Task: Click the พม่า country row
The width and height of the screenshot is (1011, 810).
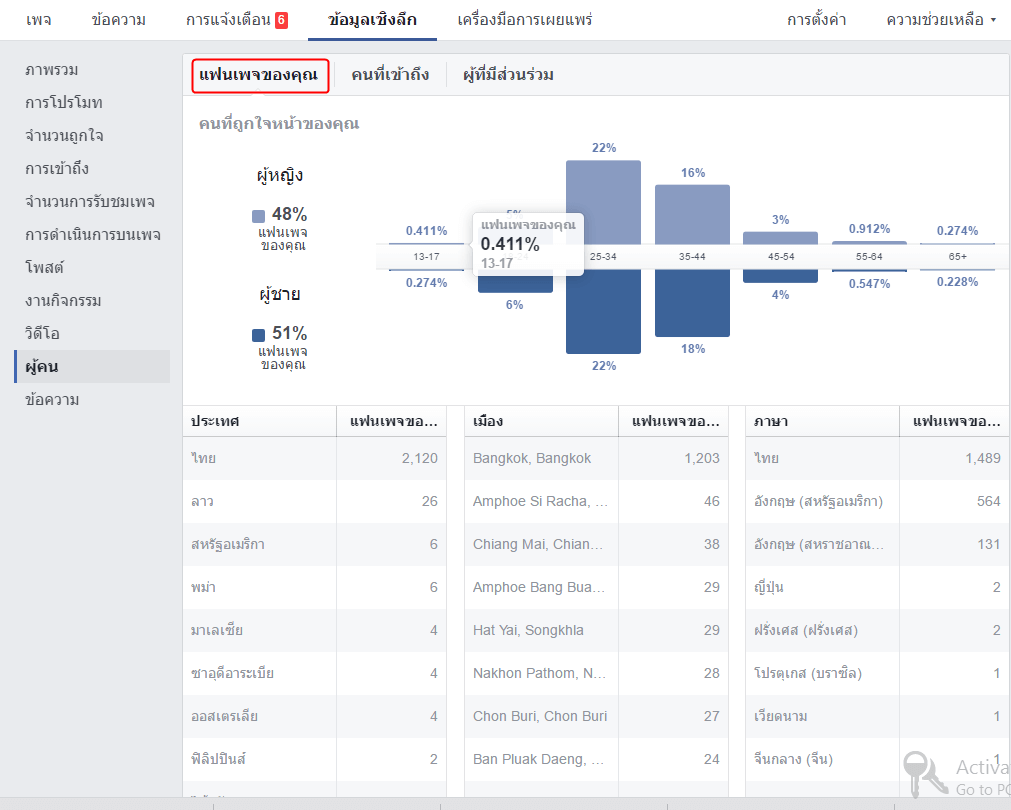Action: 315,587
